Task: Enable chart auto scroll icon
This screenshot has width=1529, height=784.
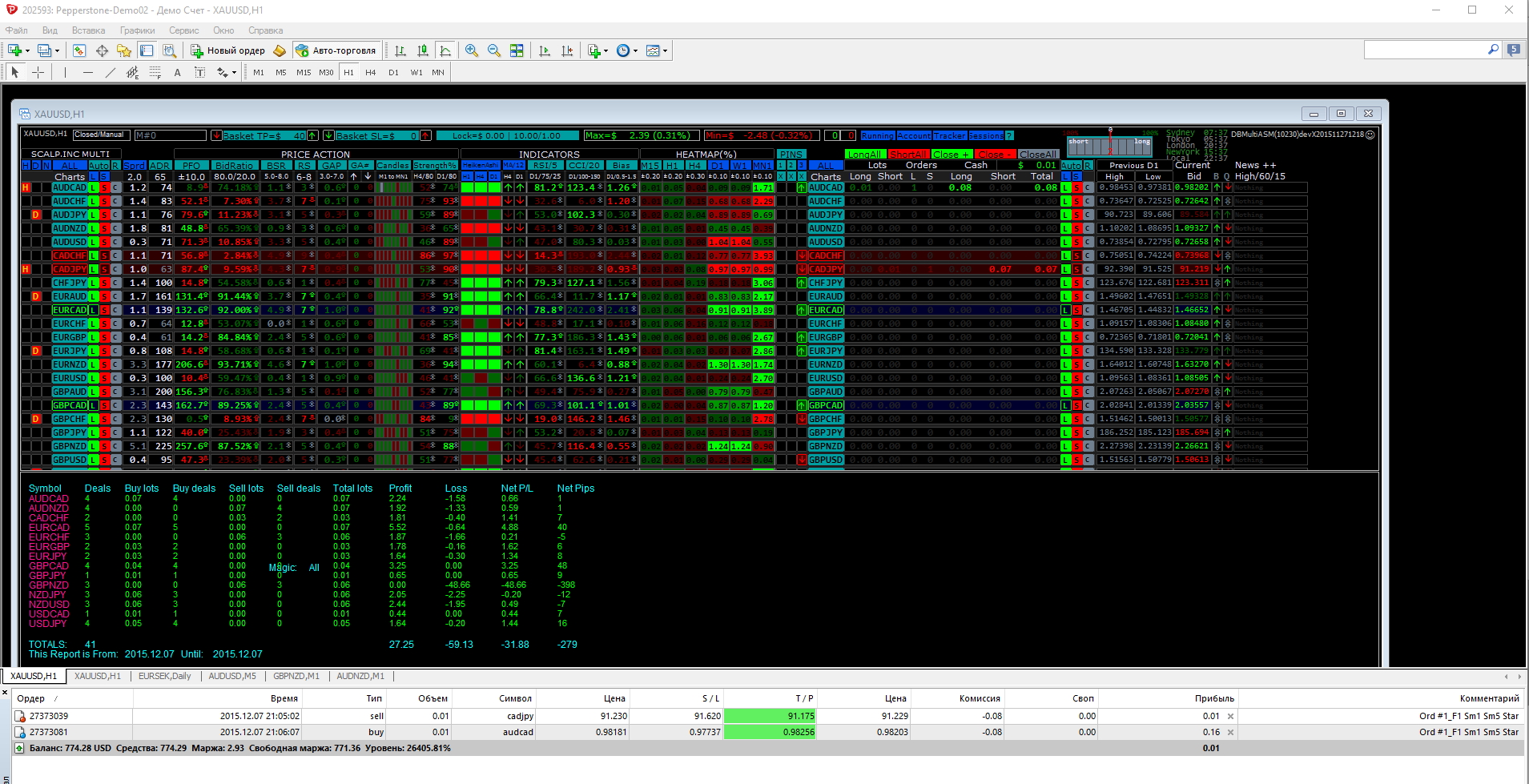Action: tap(545, 50)
